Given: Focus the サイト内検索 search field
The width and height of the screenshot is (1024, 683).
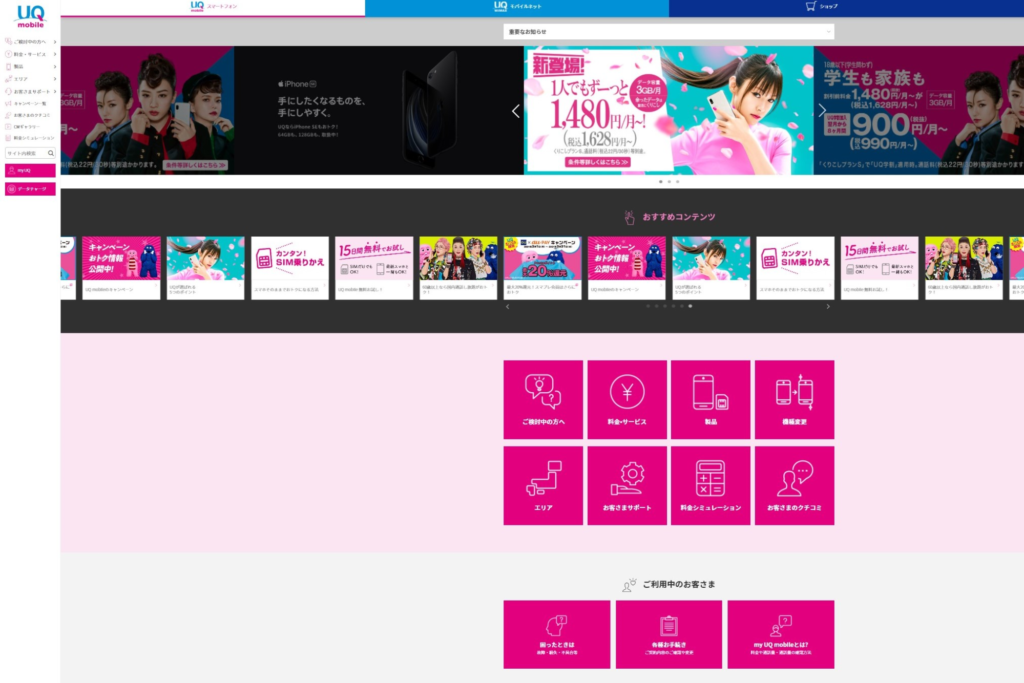Looking at the screenshot, I should [26, 153].
